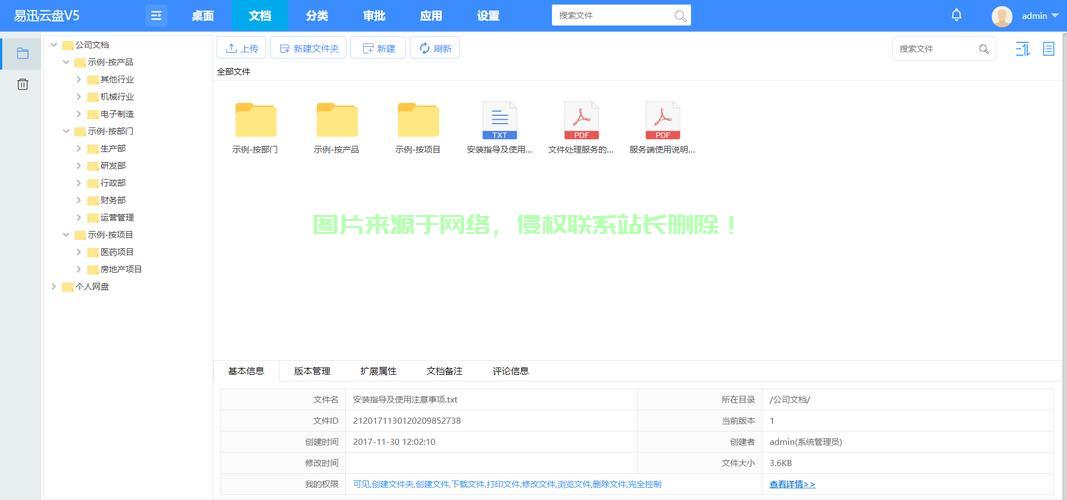Open the 应用 top menu

[x=431, y=16]
